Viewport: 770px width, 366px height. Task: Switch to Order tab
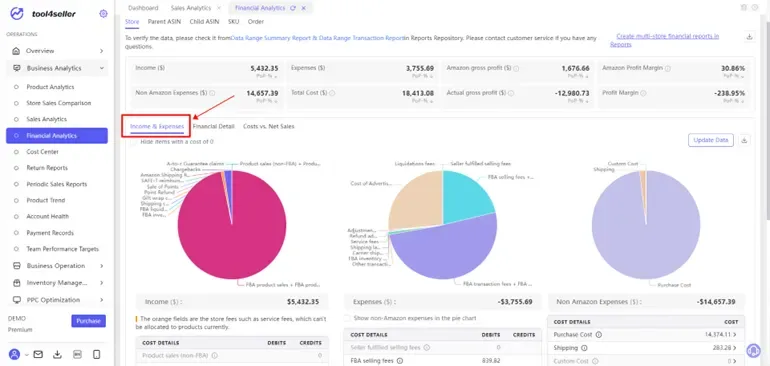(x=255, y=22)
